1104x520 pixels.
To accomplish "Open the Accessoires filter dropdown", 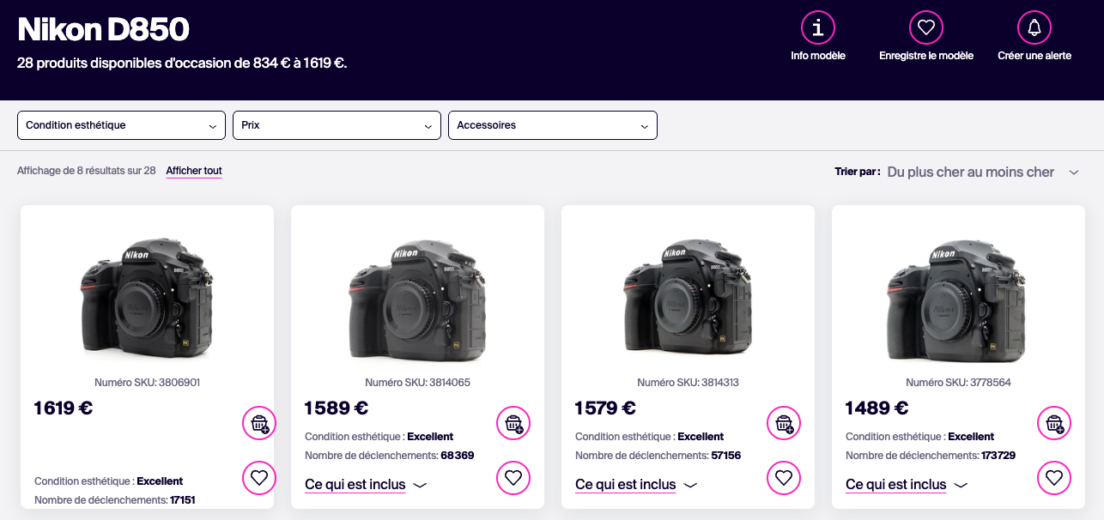I will 552,125.
